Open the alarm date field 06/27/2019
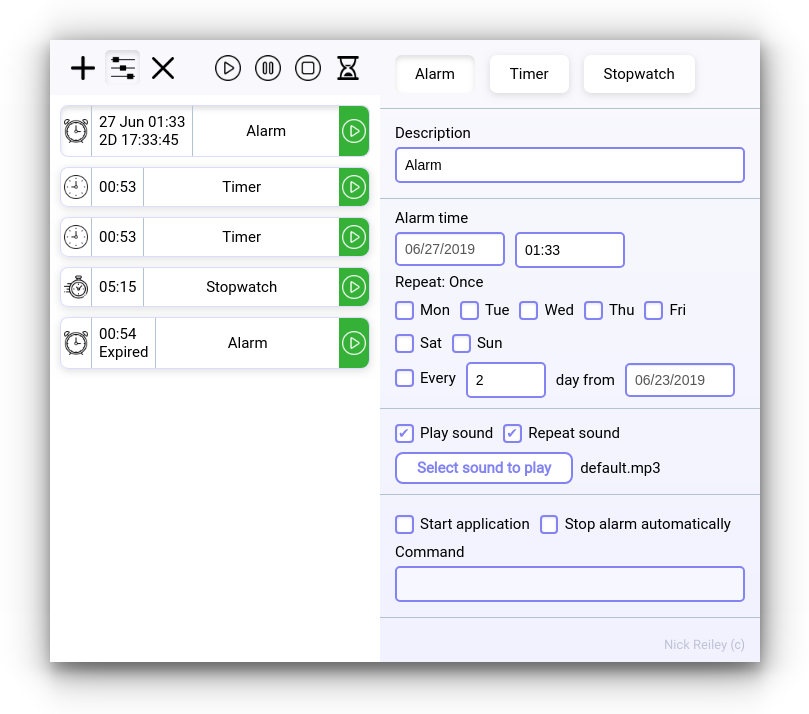The image size is (809, 714). point(450,250)
